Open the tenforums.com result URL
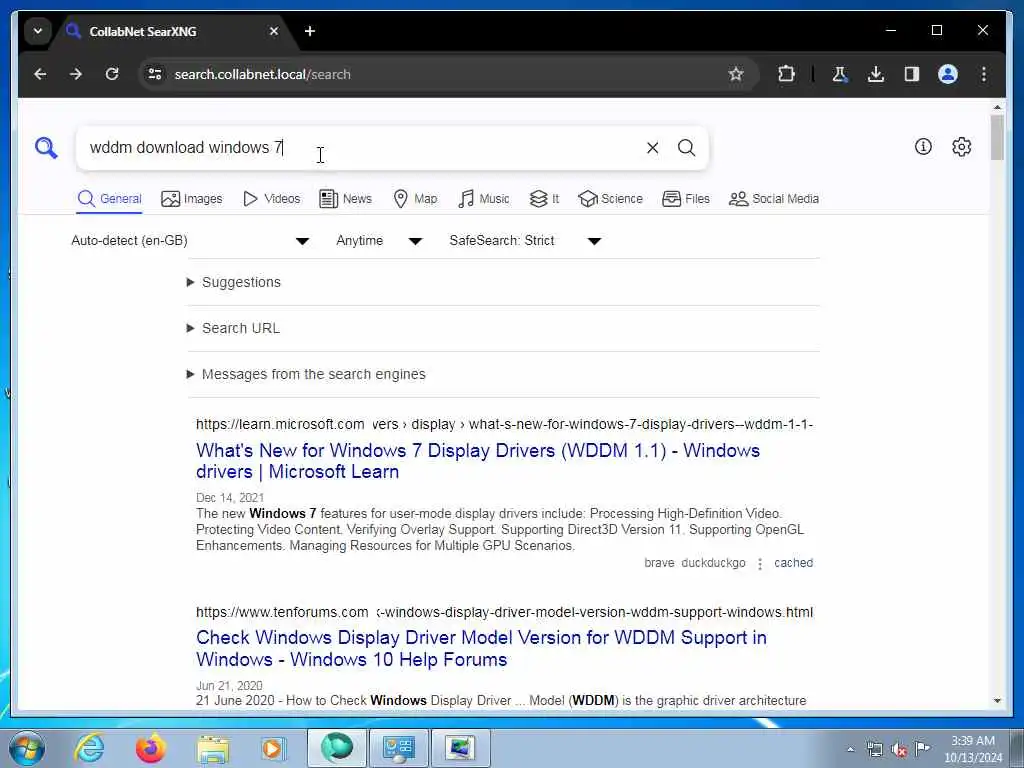This screenshot has height=768, width=1024. (504, 613)
